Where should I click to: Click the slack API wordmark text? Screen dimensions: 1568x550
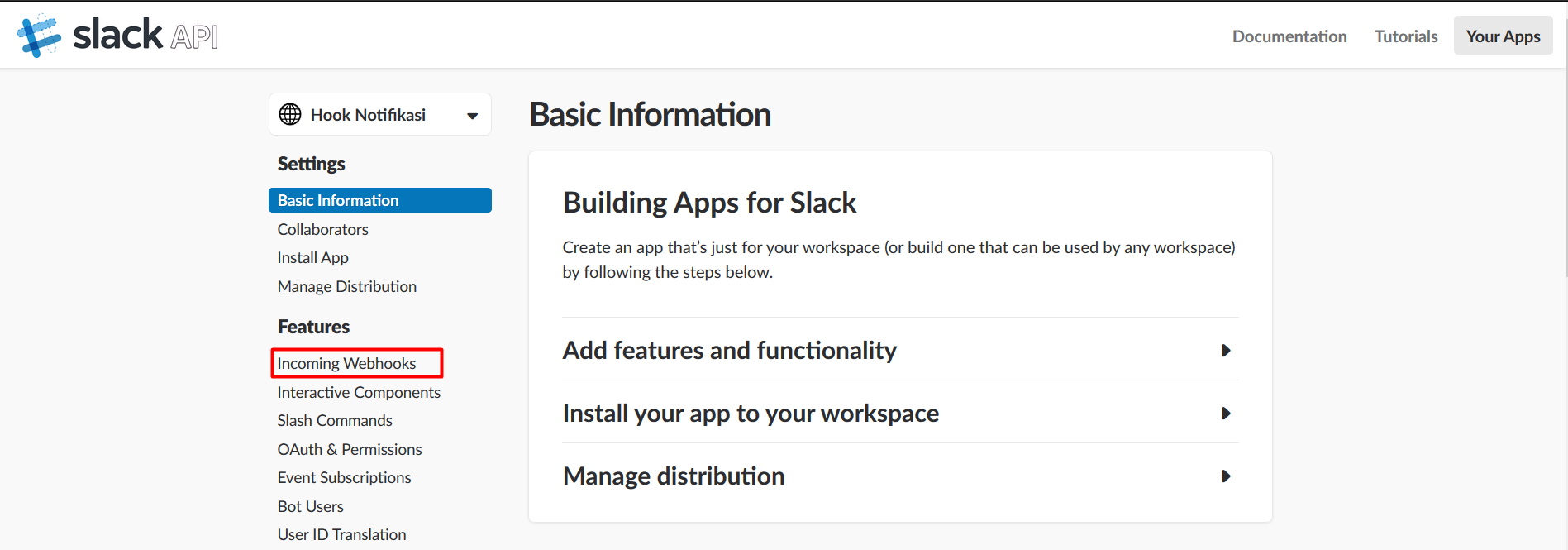coord(145,36)
